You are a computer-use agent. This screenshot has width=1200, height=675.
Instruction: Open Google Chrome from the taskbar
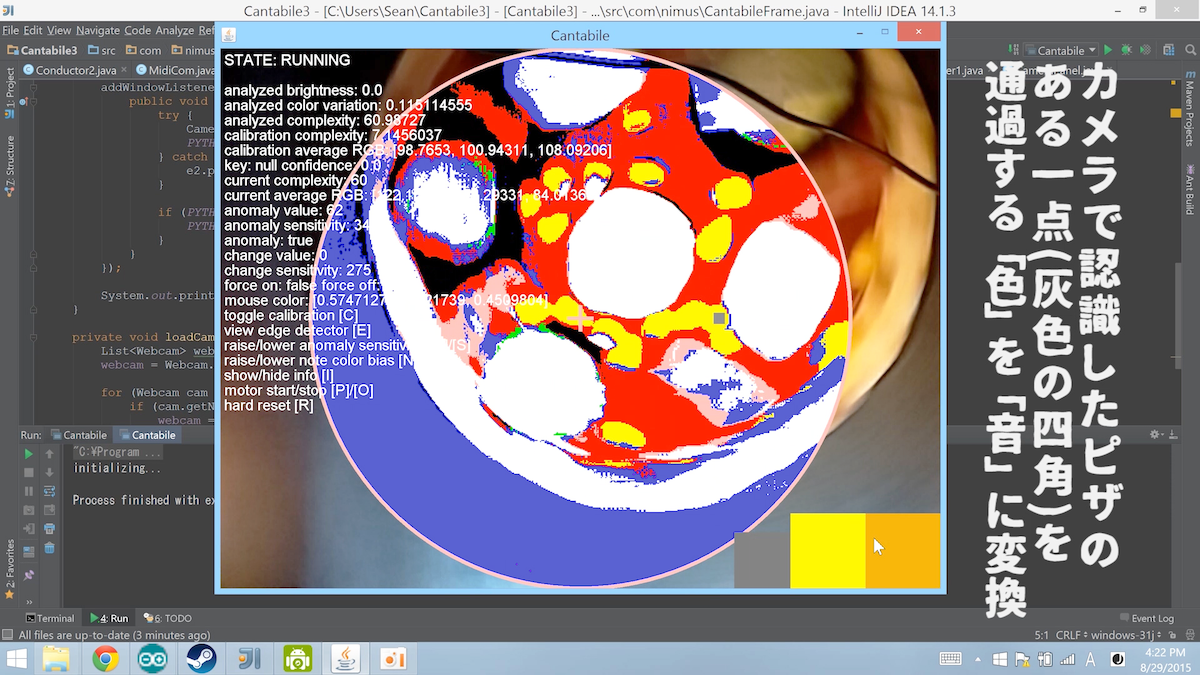click(106, 658)
